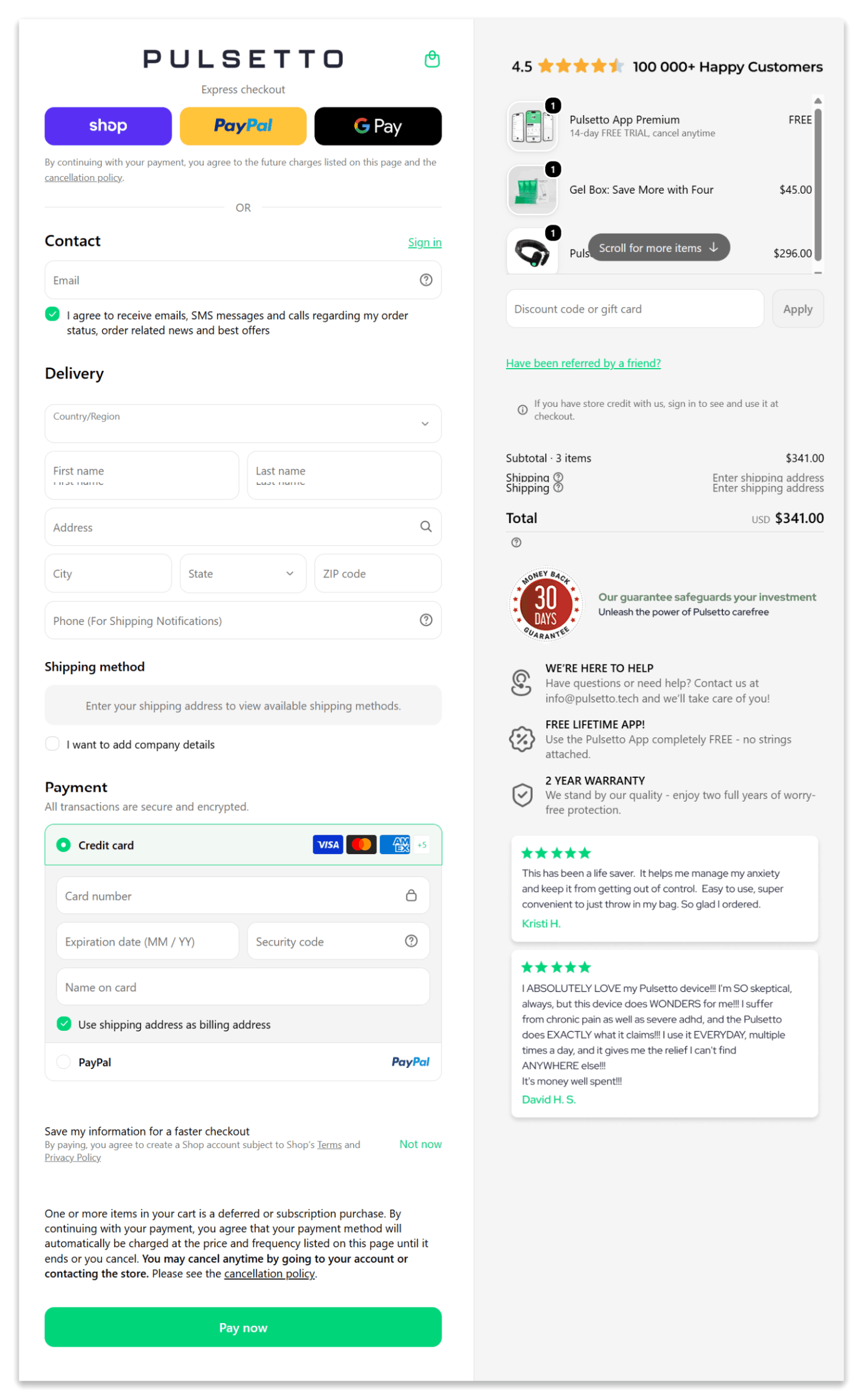Click the 2 Year Warranty shield icon
The height and width of the screenshot is (1400, 863).
coord(522,795)
